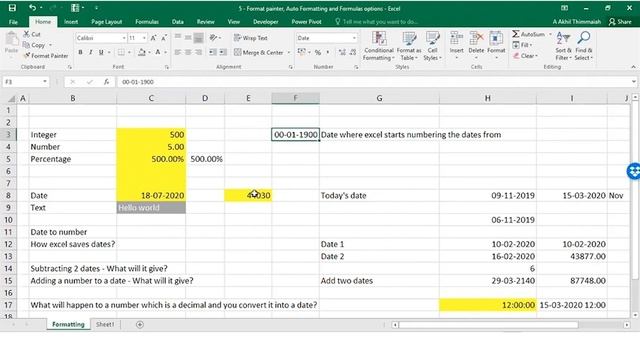640x360 pixels.
Task: Apply the yellow fill color bucket
Action: 142,52
